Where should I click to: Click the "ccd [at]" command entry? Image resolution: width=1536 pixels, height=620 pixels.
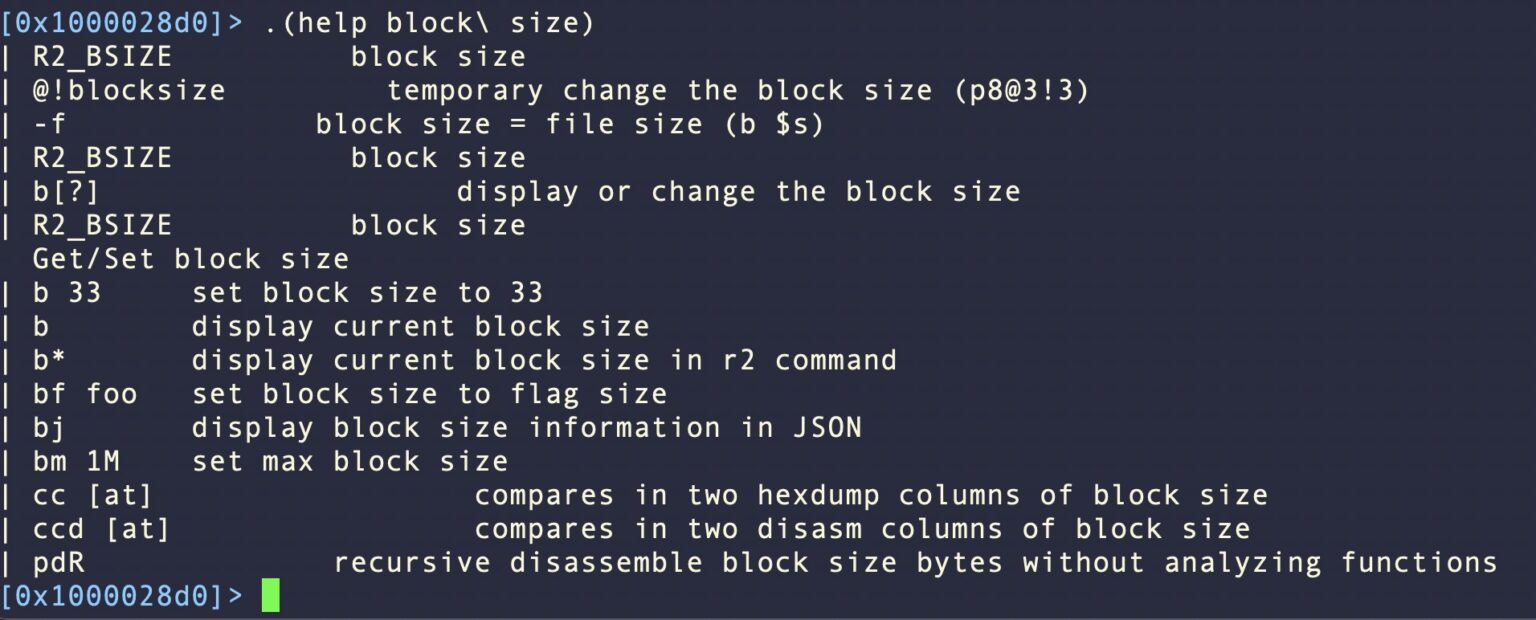pyautogui.click(x=101, y=529)
